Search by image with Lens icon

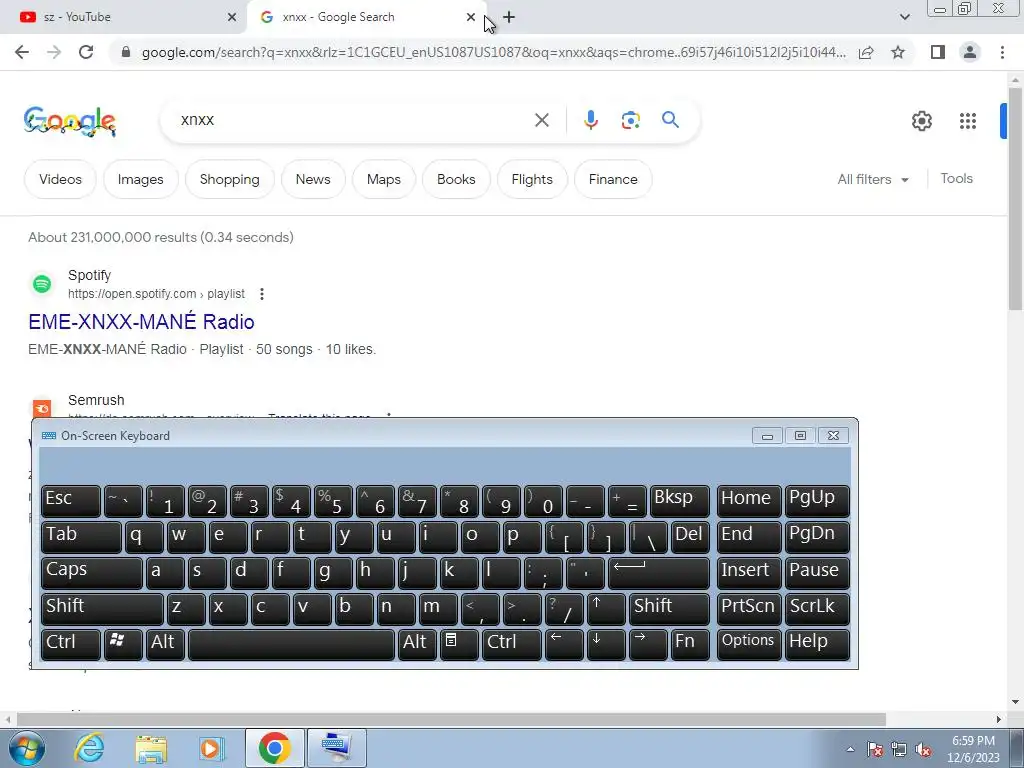point(630,120)
